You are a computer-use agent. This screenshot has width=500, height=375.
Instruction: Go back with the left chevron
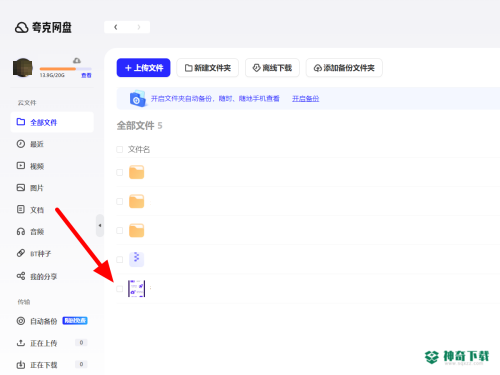pos(116,27)
